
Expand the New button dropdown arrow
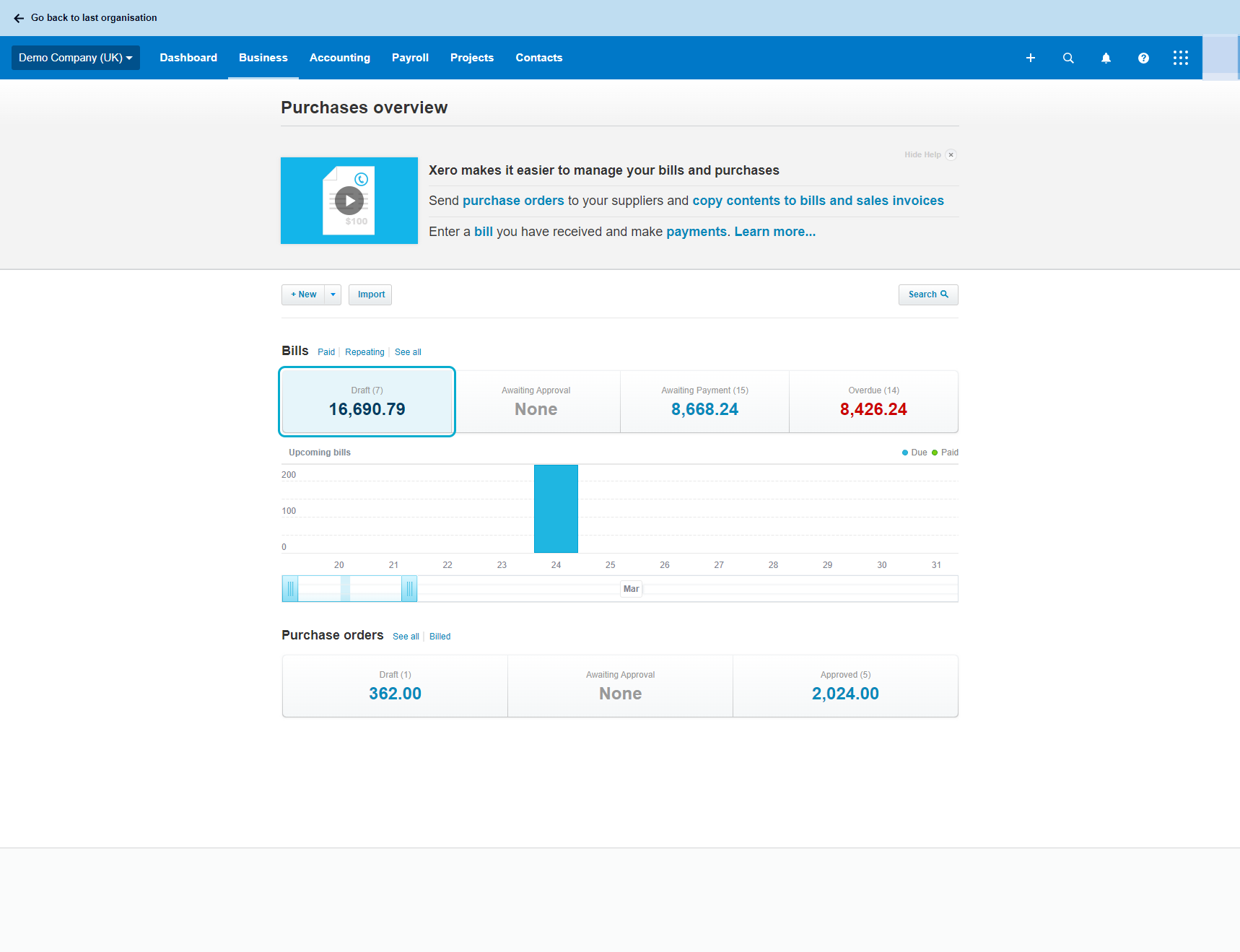tap(333, 294)
